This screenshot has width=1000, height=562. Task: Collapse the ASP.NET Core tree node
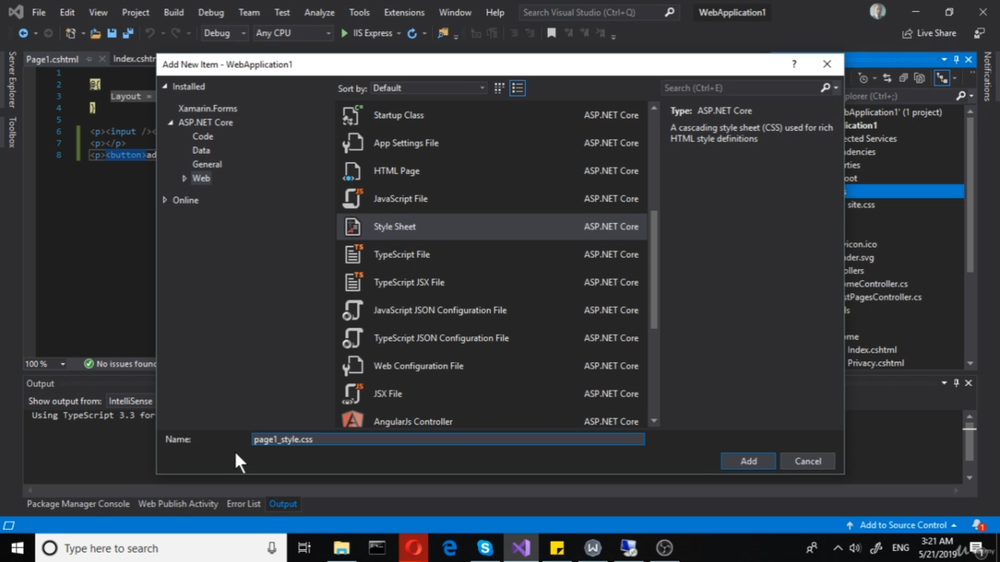(171, 122)
